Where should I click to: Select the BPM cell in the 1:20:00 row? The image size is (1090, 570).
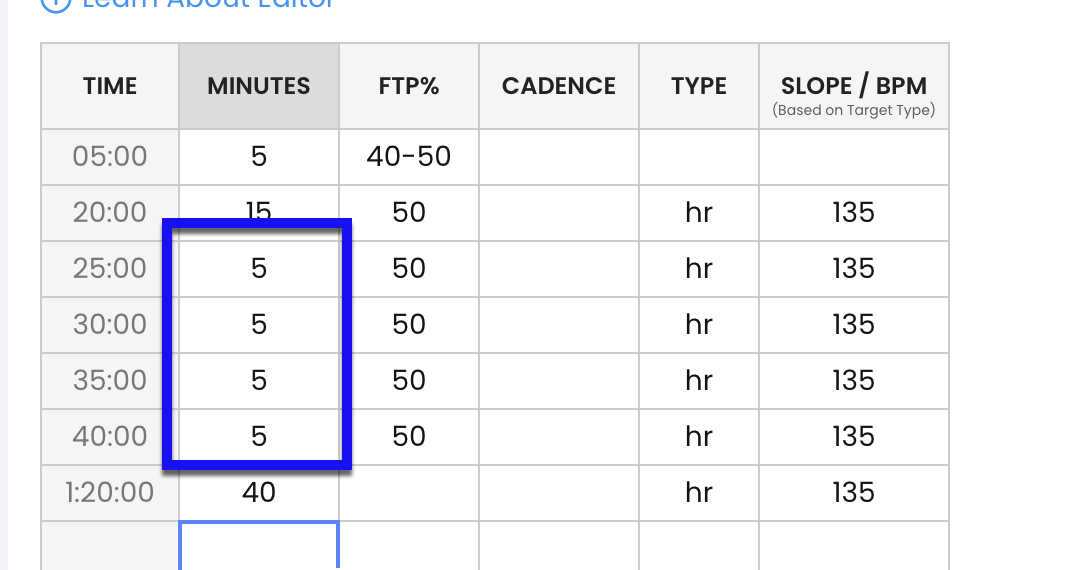(854, 493)
